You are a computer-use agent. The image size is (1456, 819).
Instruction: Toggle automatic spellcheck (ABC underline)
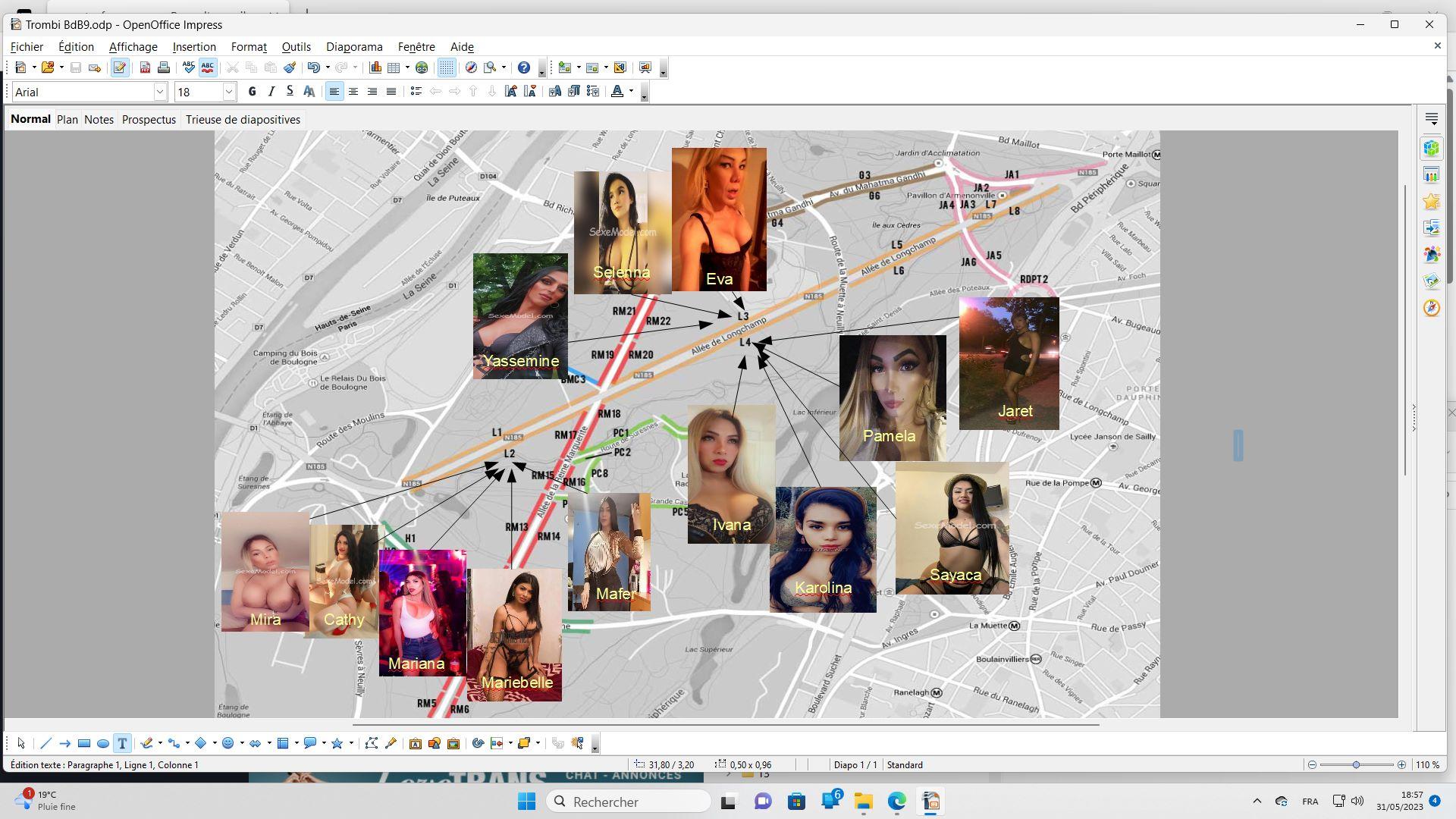[208, 68]
